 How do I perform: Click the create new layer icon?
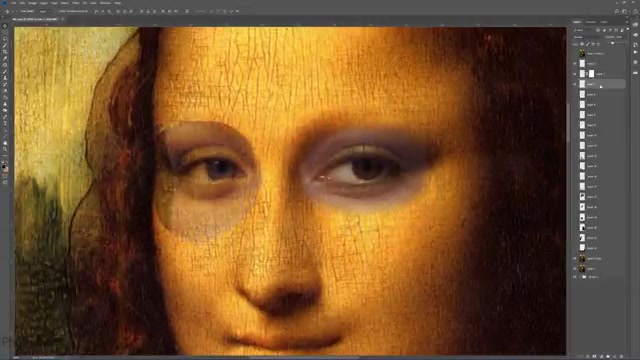(615, 356)
